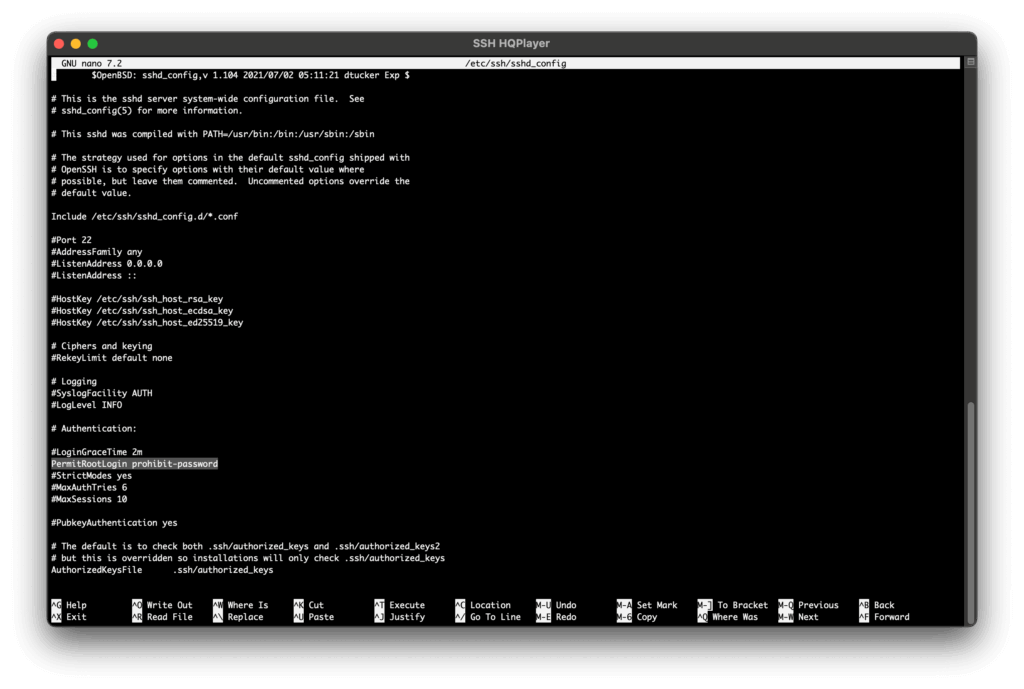This screenshot has height=689, width=1024.
Task: Click the ^O Write Out shortcut
Action: click(x=161, y=605)
